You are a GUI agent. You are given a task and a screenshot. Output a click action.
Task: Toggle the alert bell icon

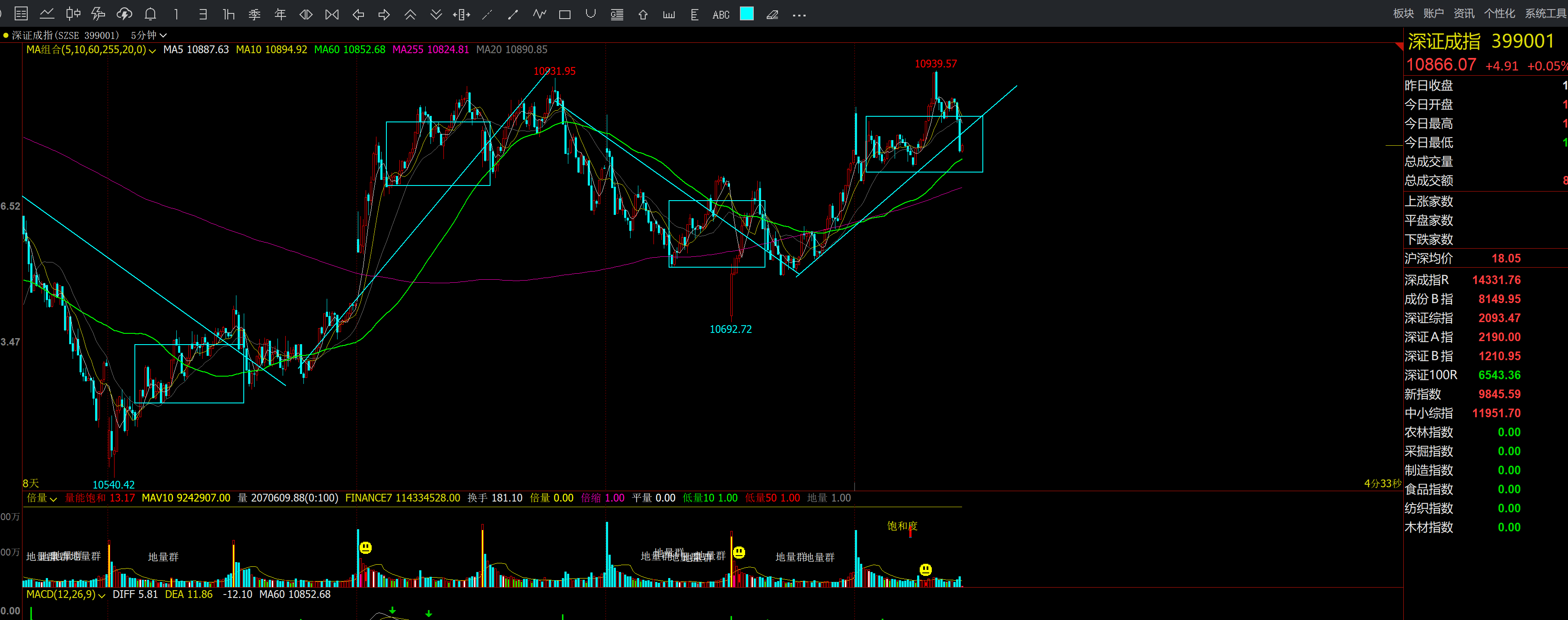pos(150,14)
